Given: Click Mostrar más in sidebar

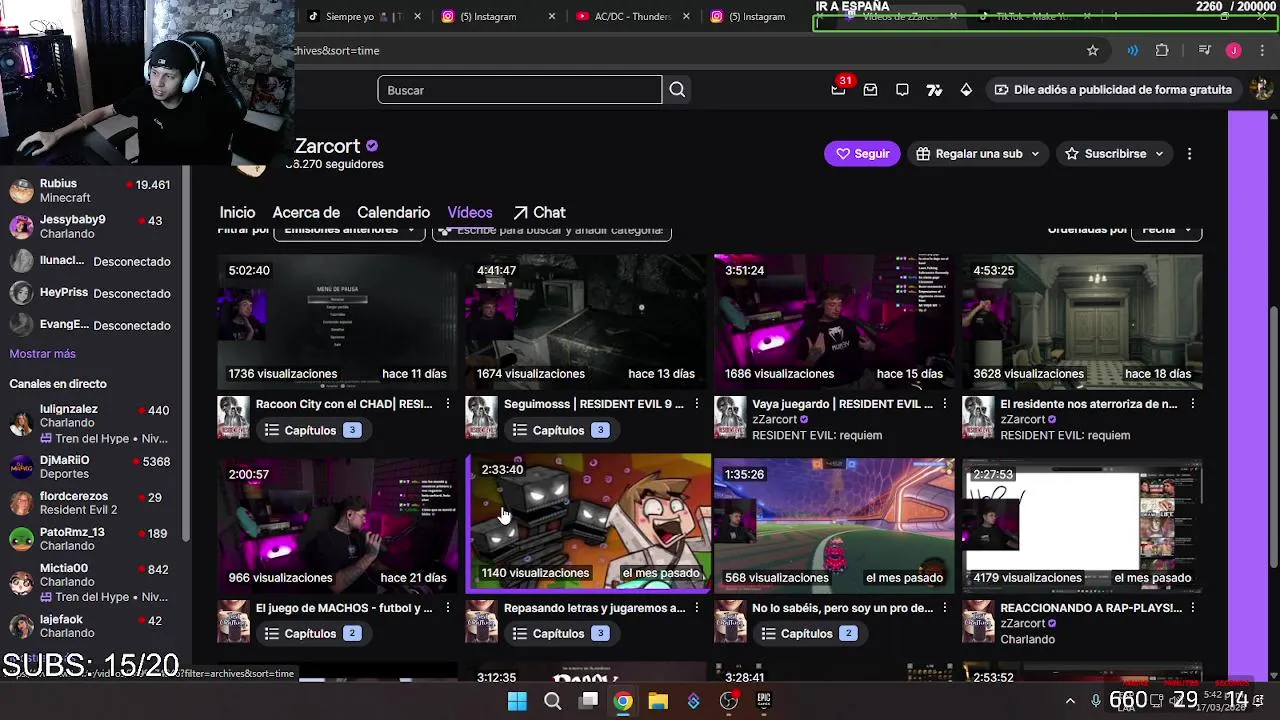Looking at the screenshot, I should 43,354.
